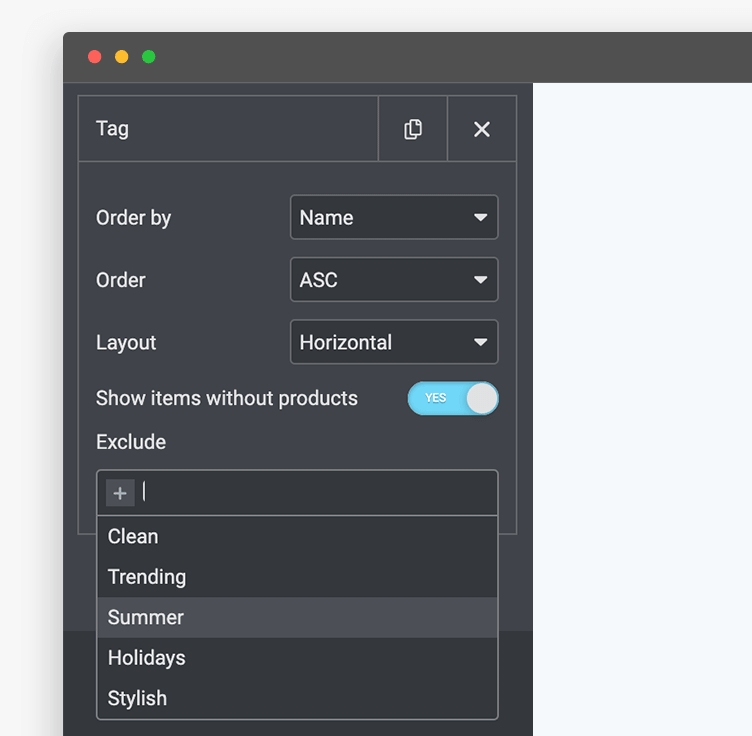Image resolution: width=752 pixels, height=736 pixels.
Task: Click the plus icon in Exclude field
Action: tap(120, 493)
